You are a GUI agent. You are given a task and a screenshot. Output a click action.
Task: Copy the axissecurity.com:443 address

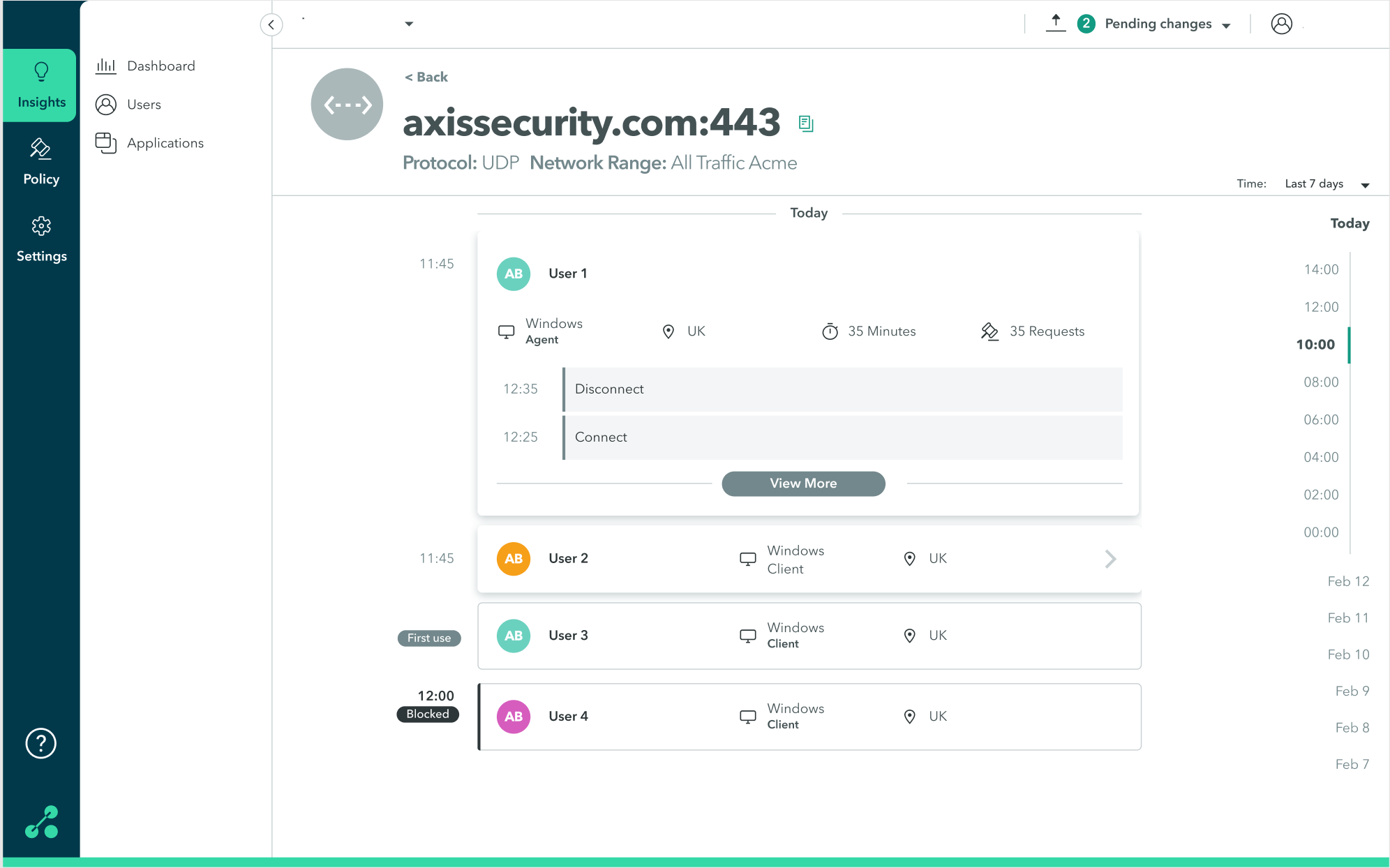click(806, 124)
